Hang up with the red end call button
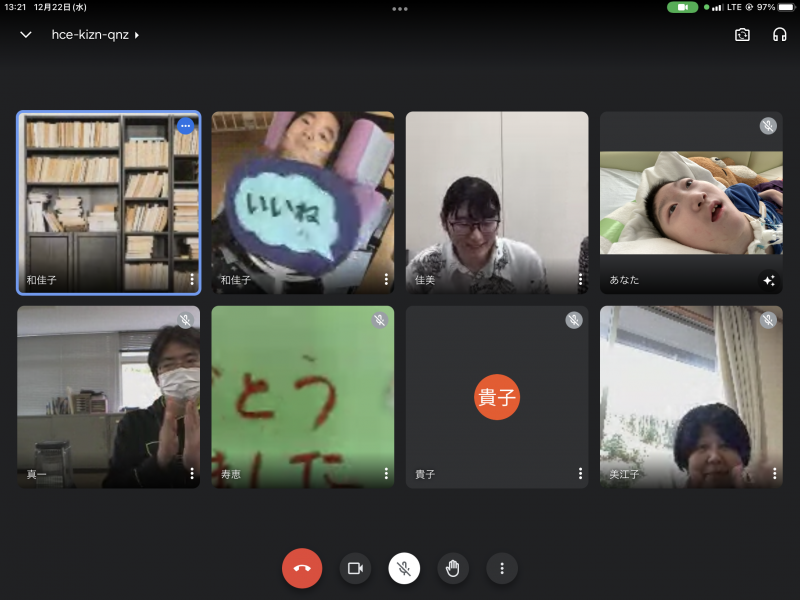The height and width of the screenshot is (600, 800). [x=302, y=568]
